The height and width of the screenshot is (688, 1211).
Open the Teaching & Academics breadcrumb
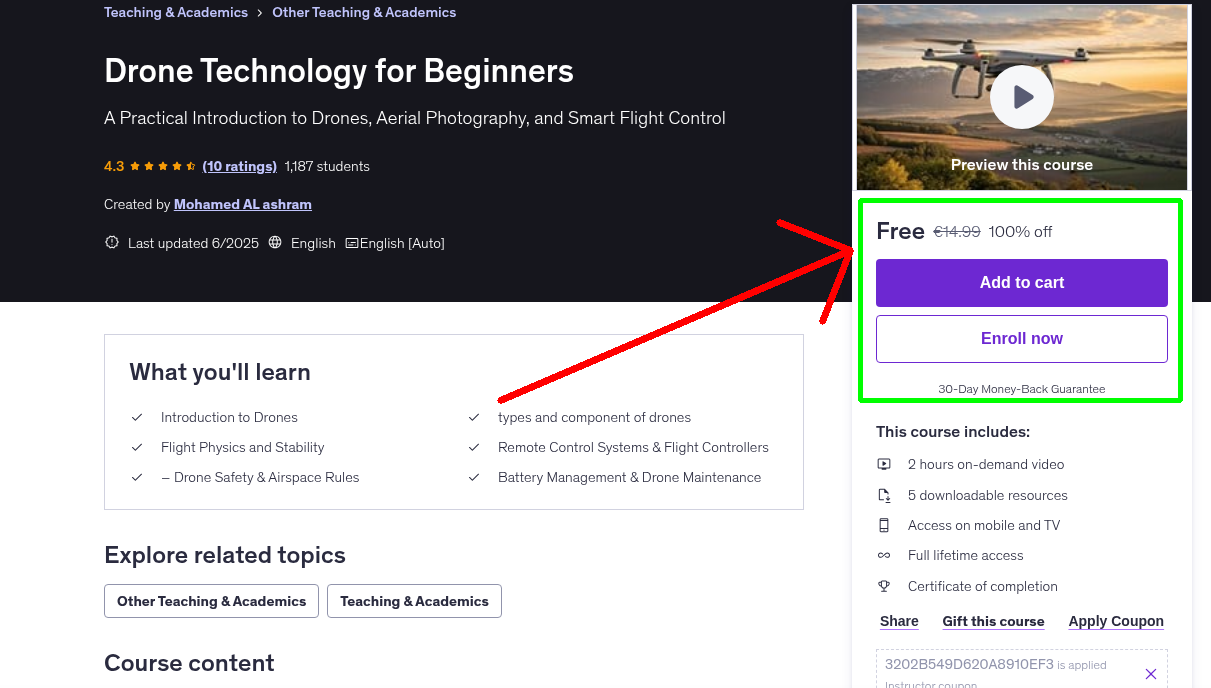[x=175, y=12]
